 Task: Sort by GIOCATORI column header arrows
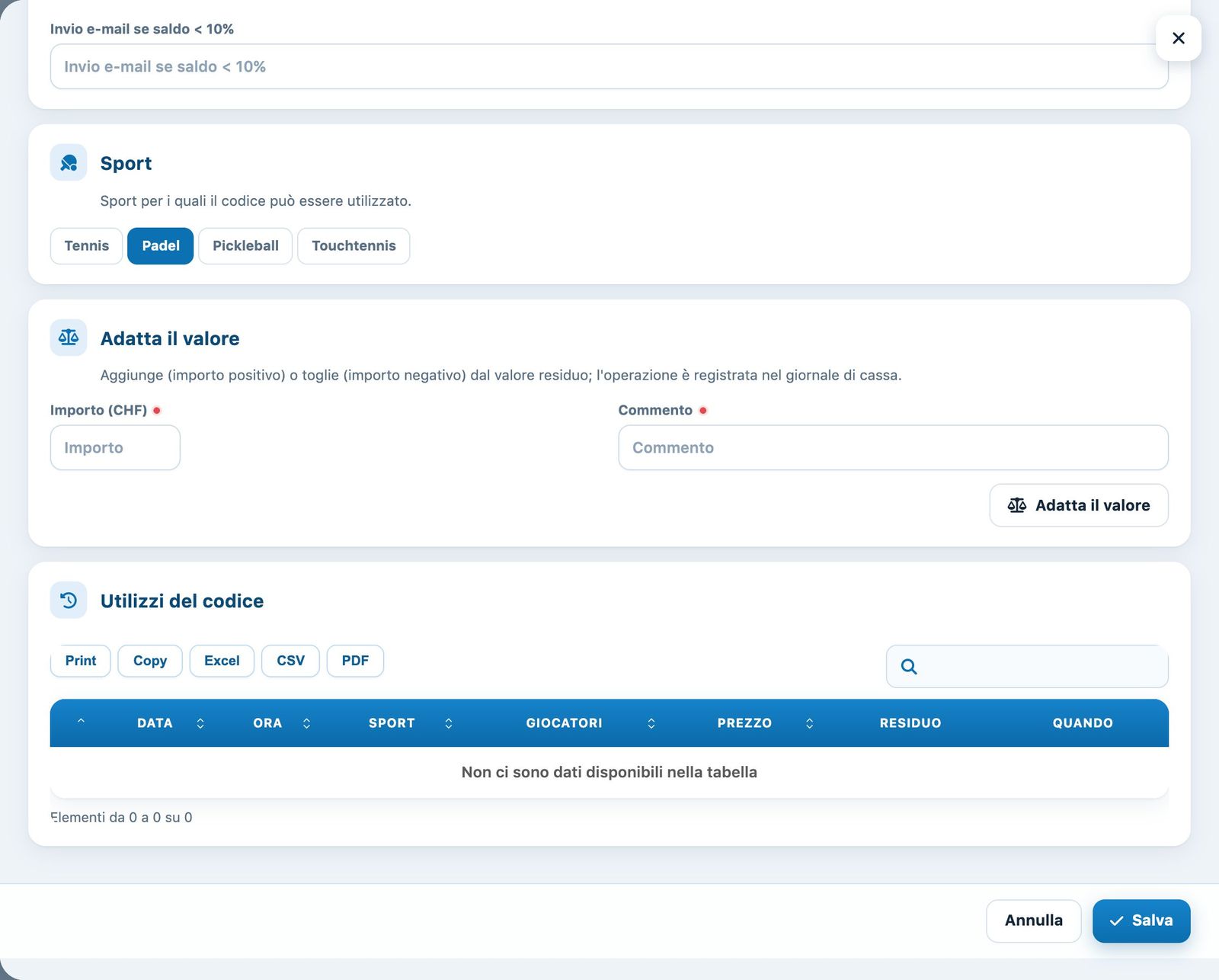point(651,723)
